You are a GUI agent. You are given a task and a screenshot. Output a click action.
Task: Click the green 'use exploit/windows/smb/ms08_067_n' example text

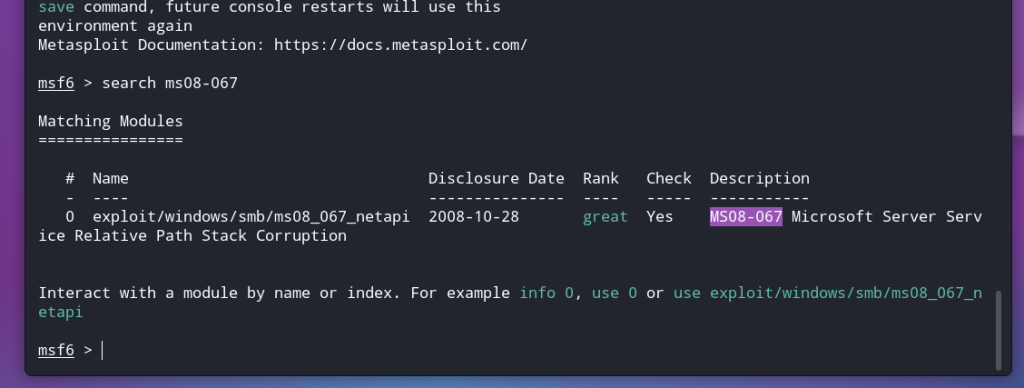coord(827,293)
